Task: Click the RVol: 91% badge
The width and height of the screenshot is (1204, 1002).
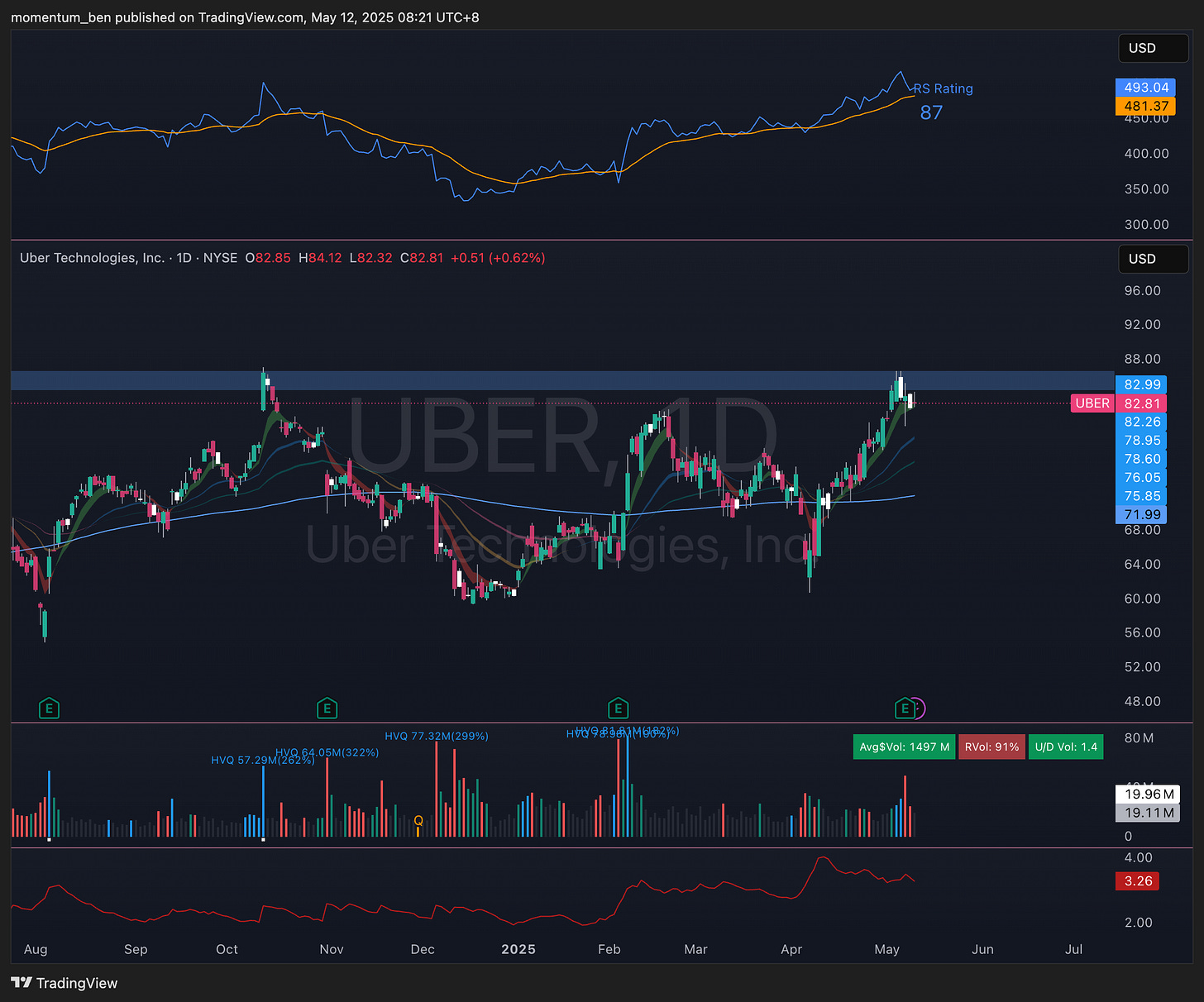Action: [991, 747]
